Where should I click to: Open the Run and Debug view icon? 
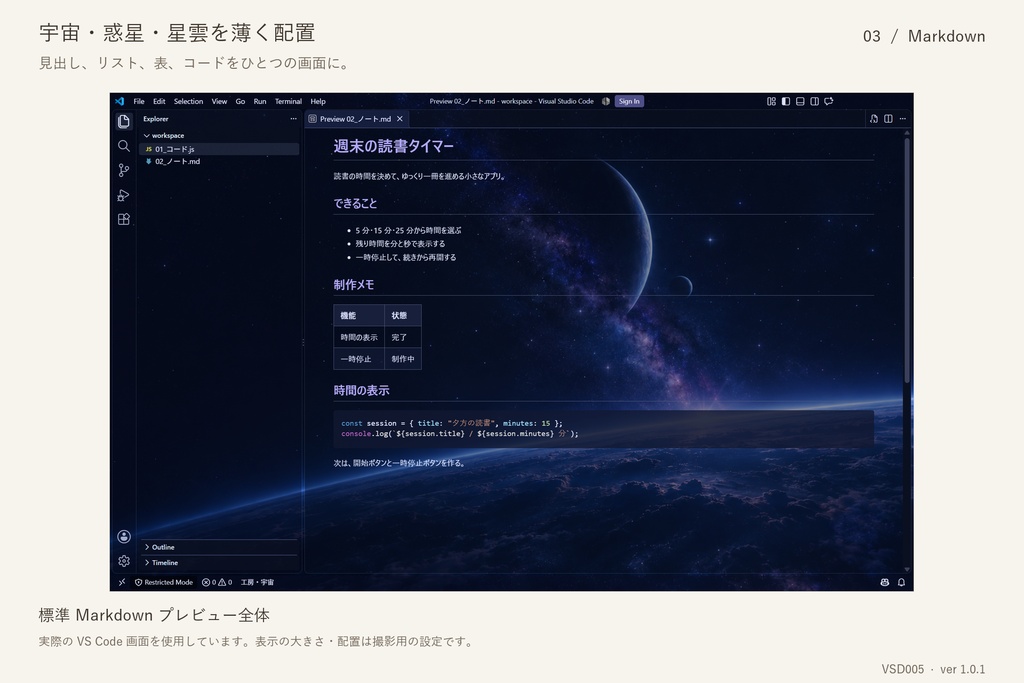click(x=123, y=195)
